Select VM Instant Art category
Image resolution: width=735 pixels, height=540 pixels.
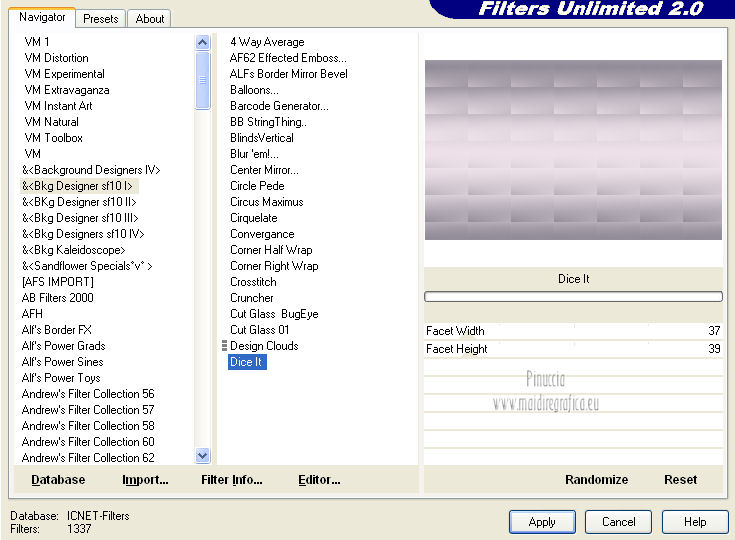58,105
